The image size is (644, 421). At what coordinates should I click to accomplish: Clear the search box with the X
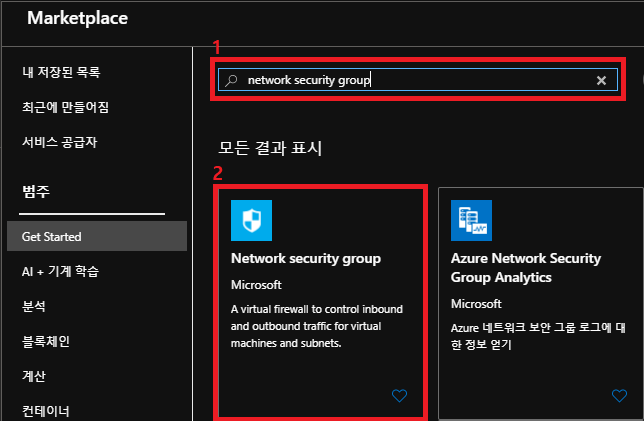(601, 80)
